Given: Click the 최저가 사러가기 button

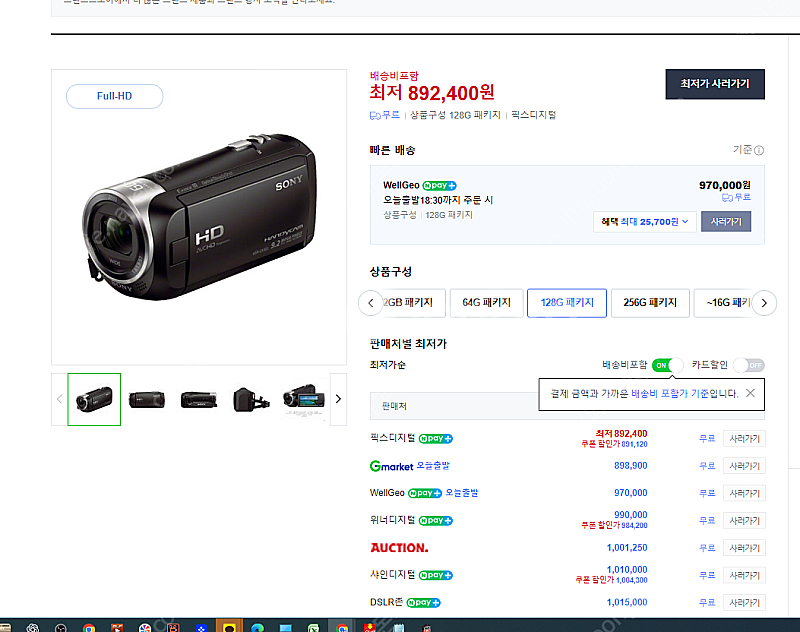Looking at the screenshot, I should click(715, 84).
